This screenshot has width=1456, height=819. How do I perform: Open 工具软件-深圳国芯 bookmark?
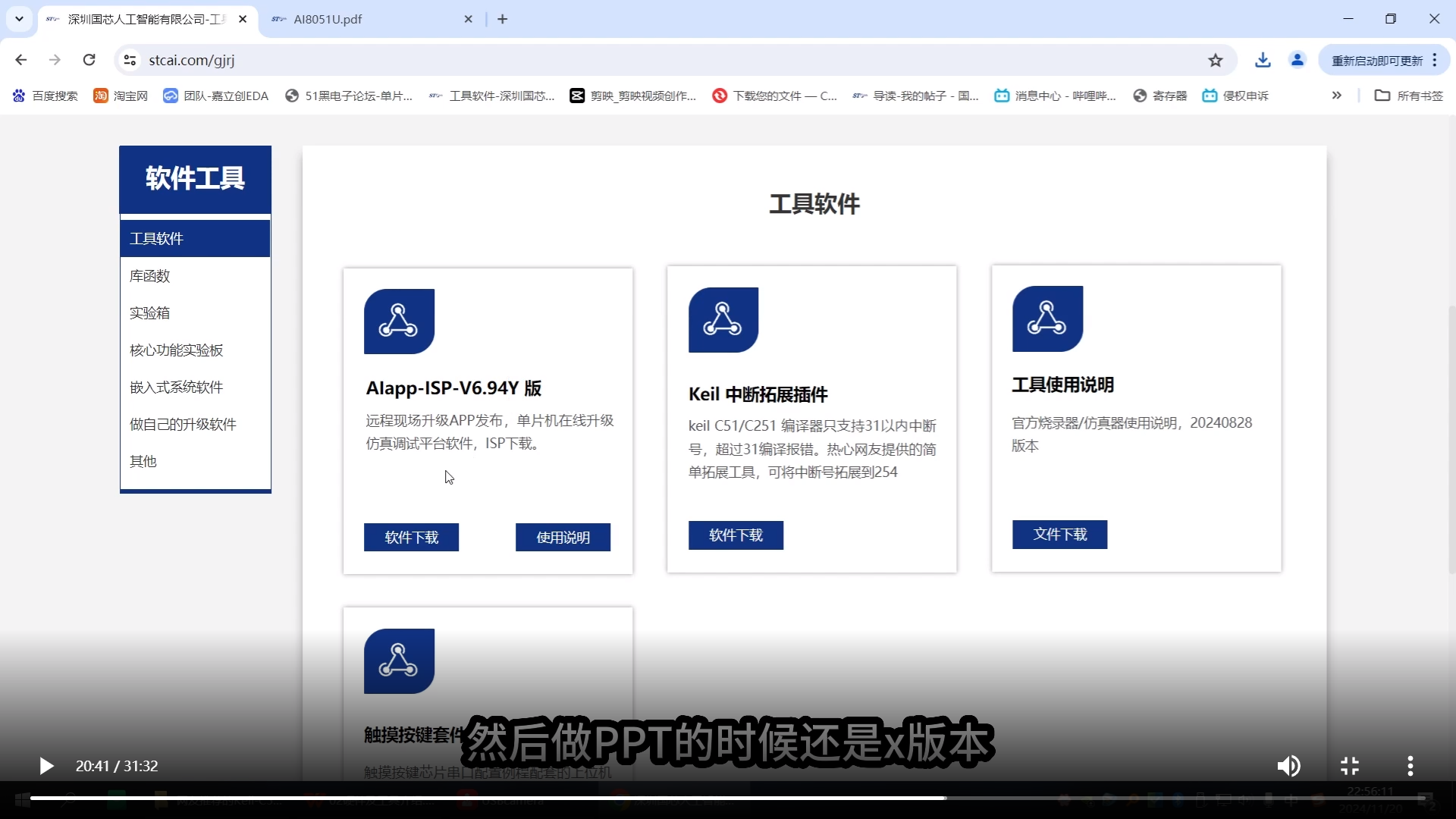tap(492, 96)
